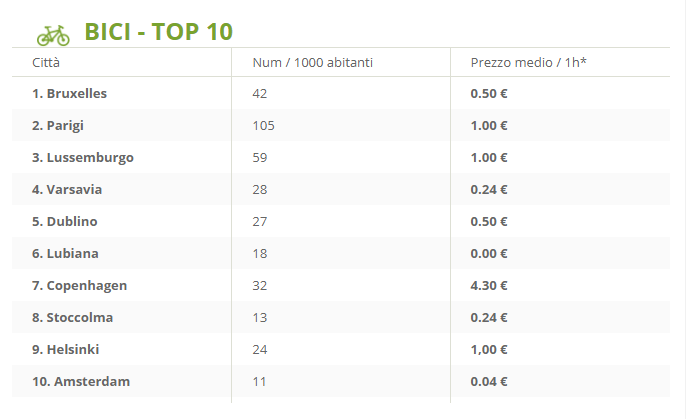Image resolution: width=686 pixels, height=419 pixels.
Task: Select the BICI - TOP 10 heading
Action: [158, 31]
